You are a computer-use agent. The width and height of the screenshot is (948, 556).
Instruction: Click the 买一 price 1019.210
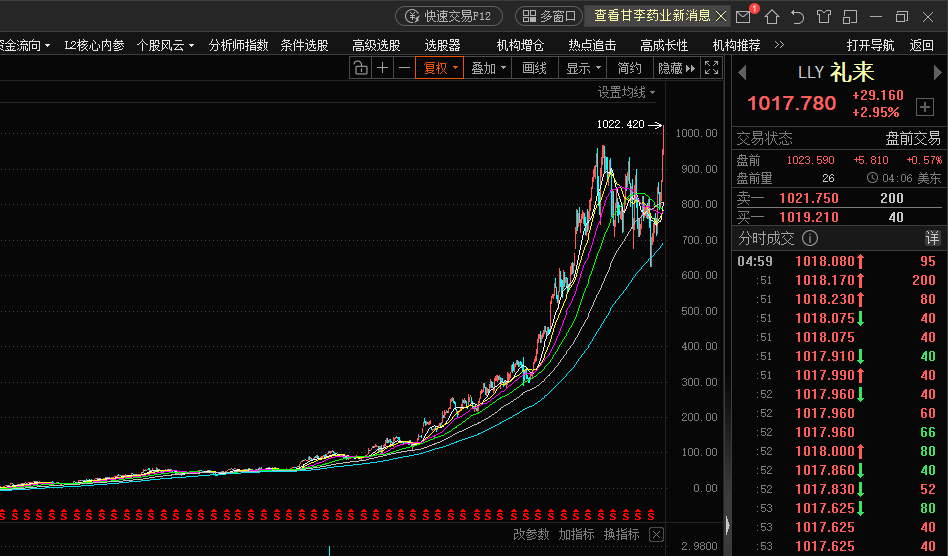[x=808, y=218]
